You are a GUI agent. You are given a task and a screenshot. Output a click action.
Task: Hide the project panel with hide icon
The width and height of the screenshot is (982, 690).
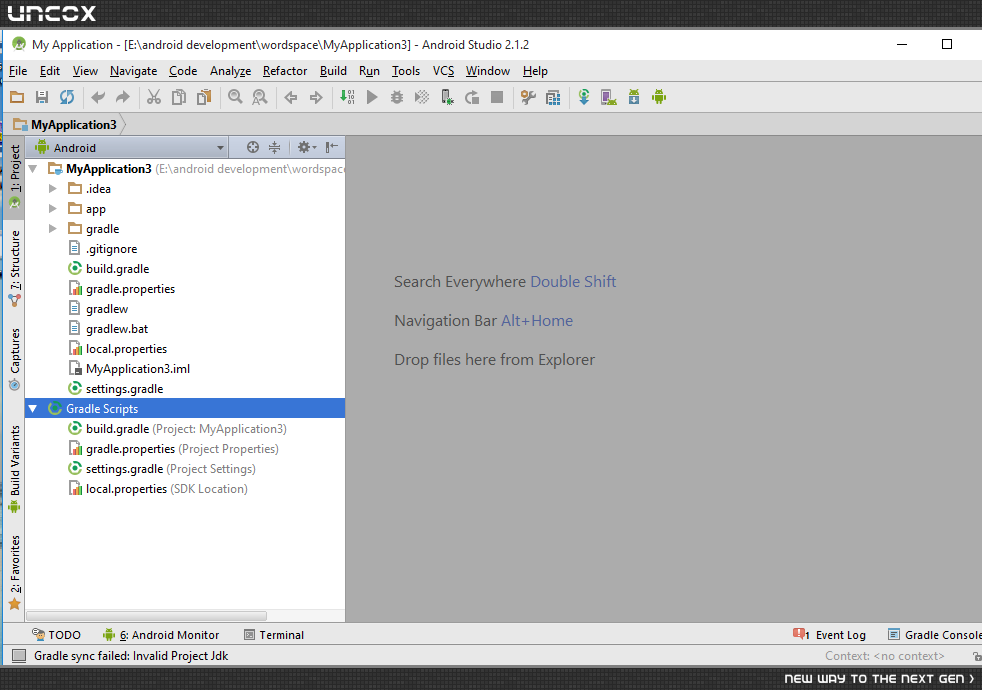[x=332, y=147]
